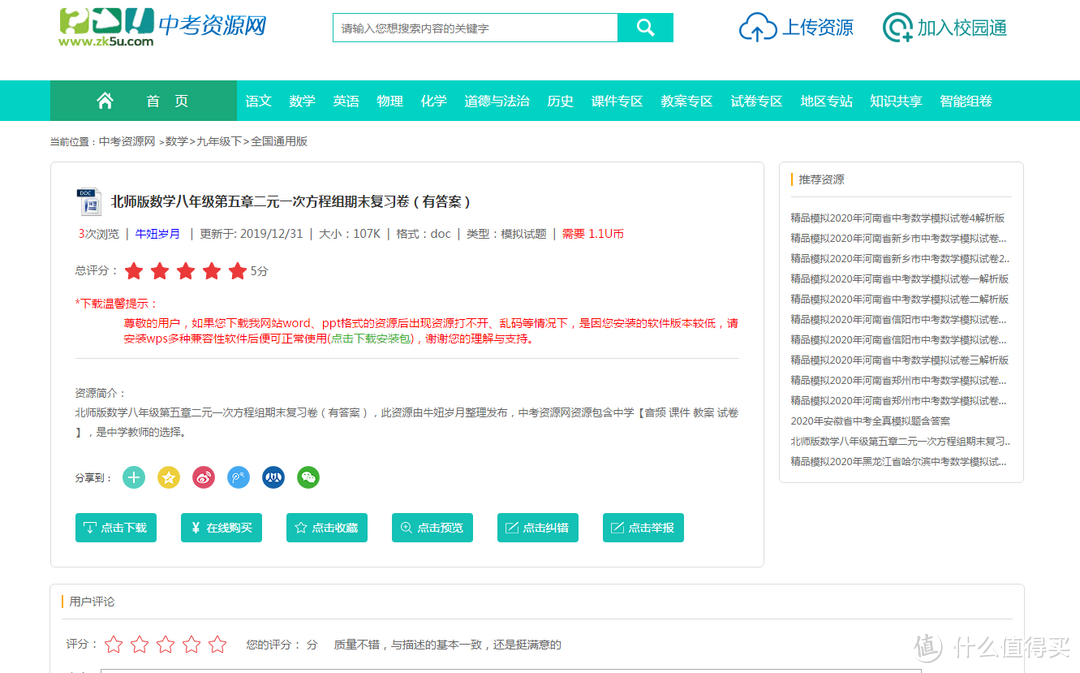The image size is (1080, 673).
Task: Open the 英语 menu item
Action: (346, 101)
